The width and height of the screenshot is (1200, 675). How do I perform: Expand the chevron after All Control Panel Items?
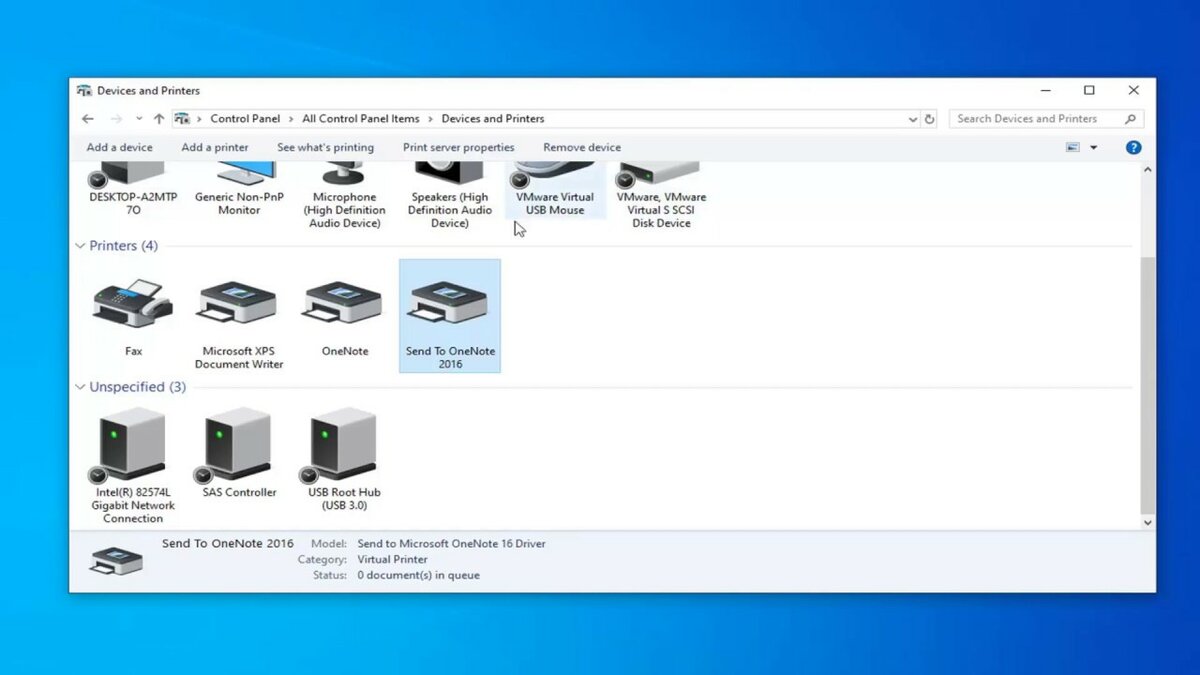tap(431, 118)
